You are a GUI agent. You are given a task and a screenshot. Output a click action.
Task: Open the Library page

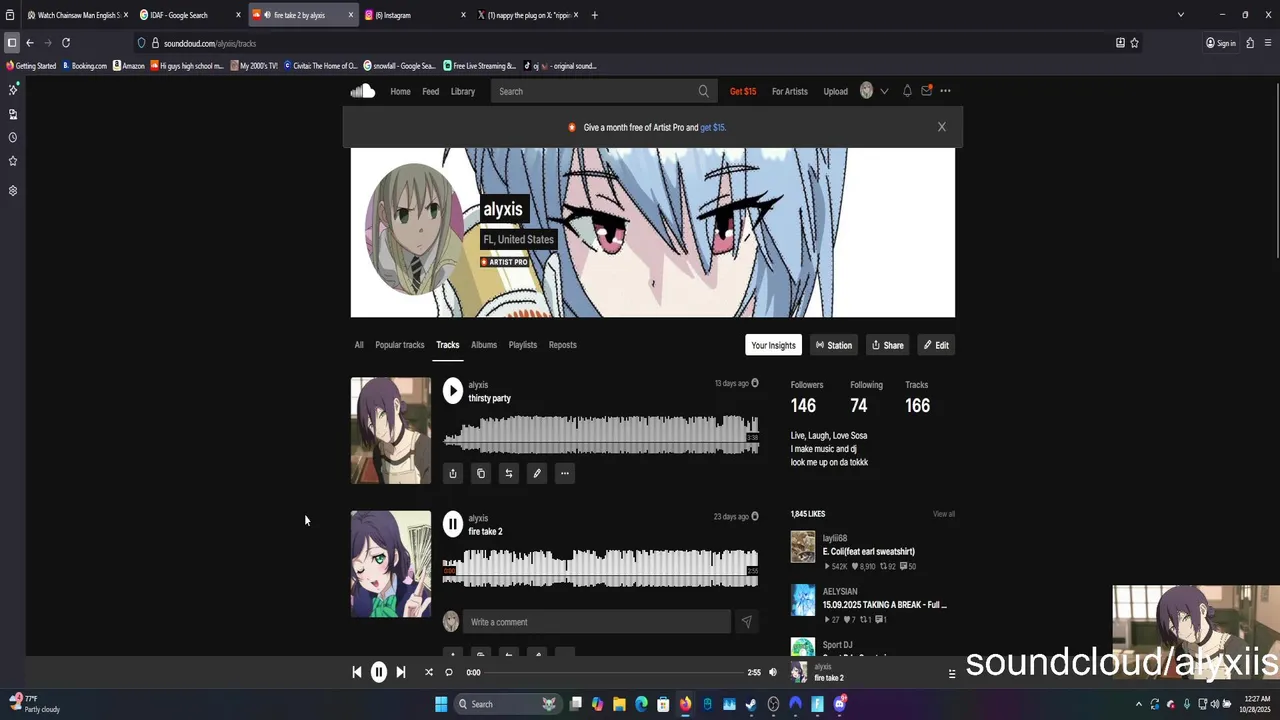tap(463, 91)
